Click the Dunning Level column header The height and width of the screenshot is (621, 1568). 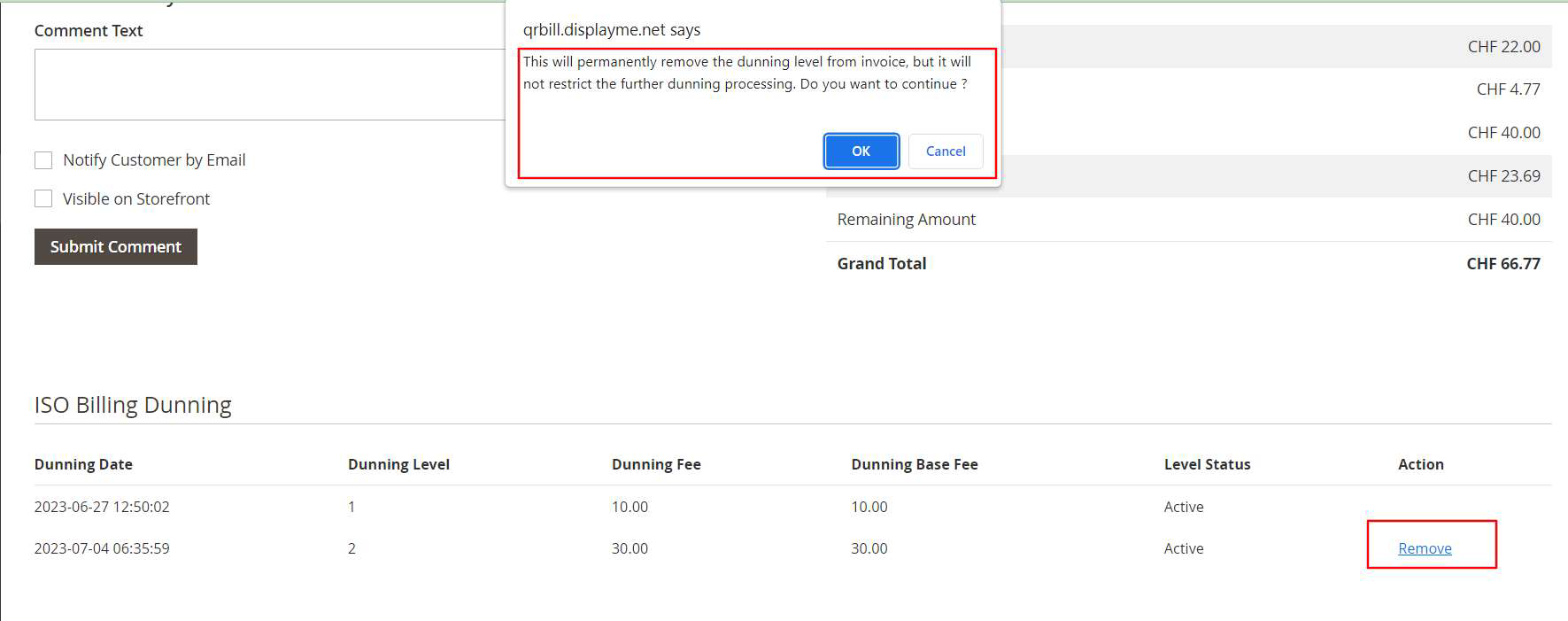[x=398, y=464]
